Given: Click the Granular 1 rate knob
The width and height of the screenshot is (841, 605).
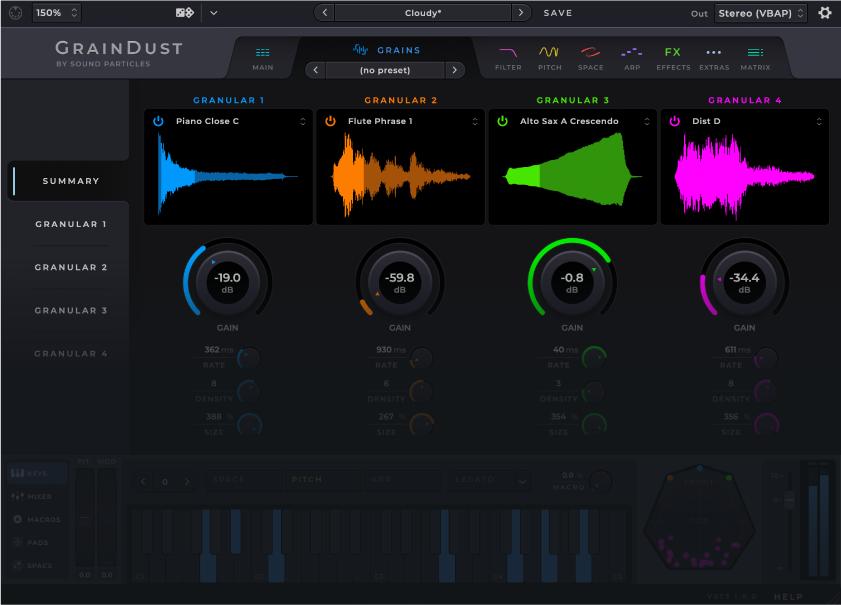Looking at the screenshot, I should click(249, 358).
